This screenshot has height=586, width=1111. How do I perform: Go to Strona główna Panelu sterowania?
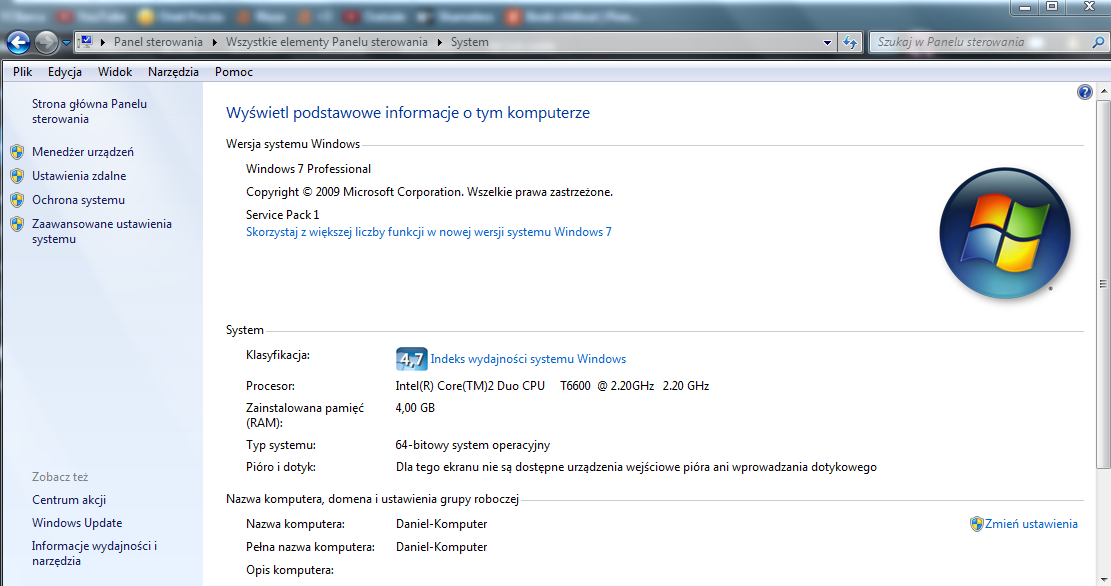click(x=89, y=111)
